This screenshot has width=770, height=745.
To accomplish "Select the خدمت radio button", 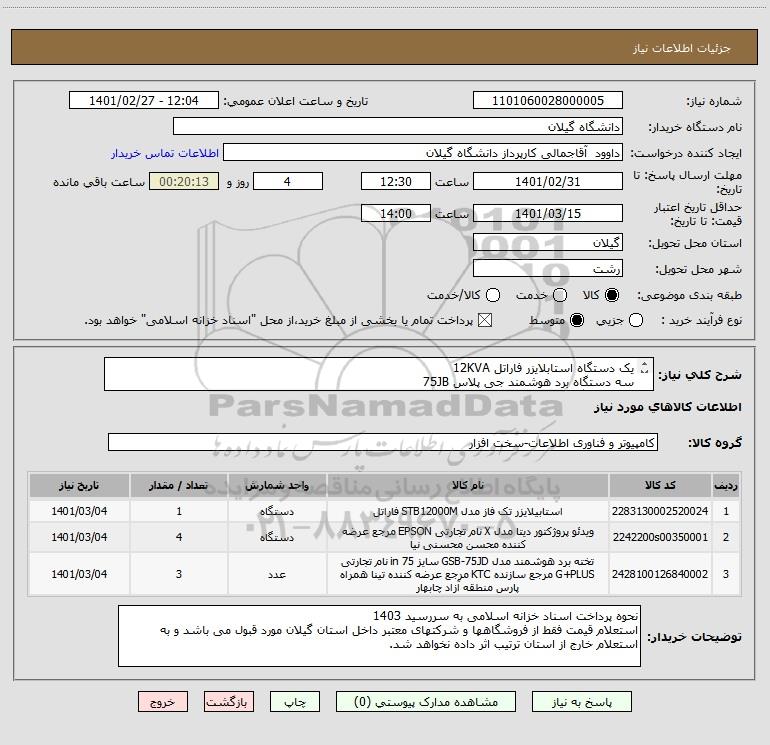I will coord(560,295).
